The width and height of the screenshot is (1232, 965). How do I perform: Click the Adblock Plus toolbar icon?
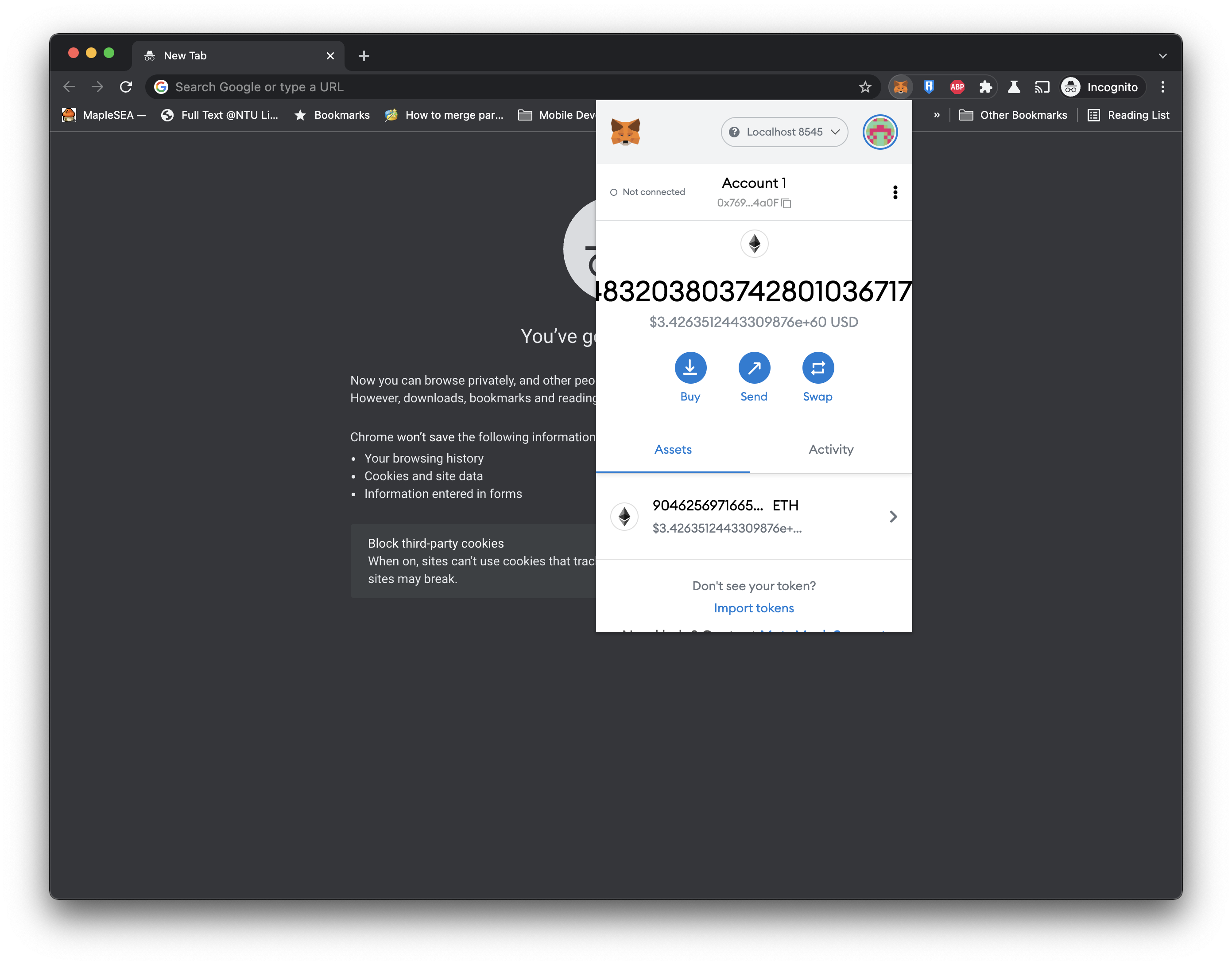[x=957, y=86]
